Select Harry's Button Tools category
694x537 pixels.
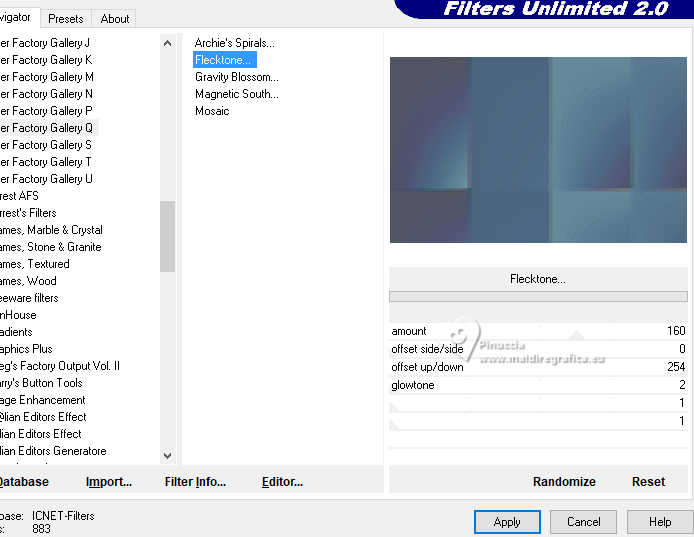42,383
